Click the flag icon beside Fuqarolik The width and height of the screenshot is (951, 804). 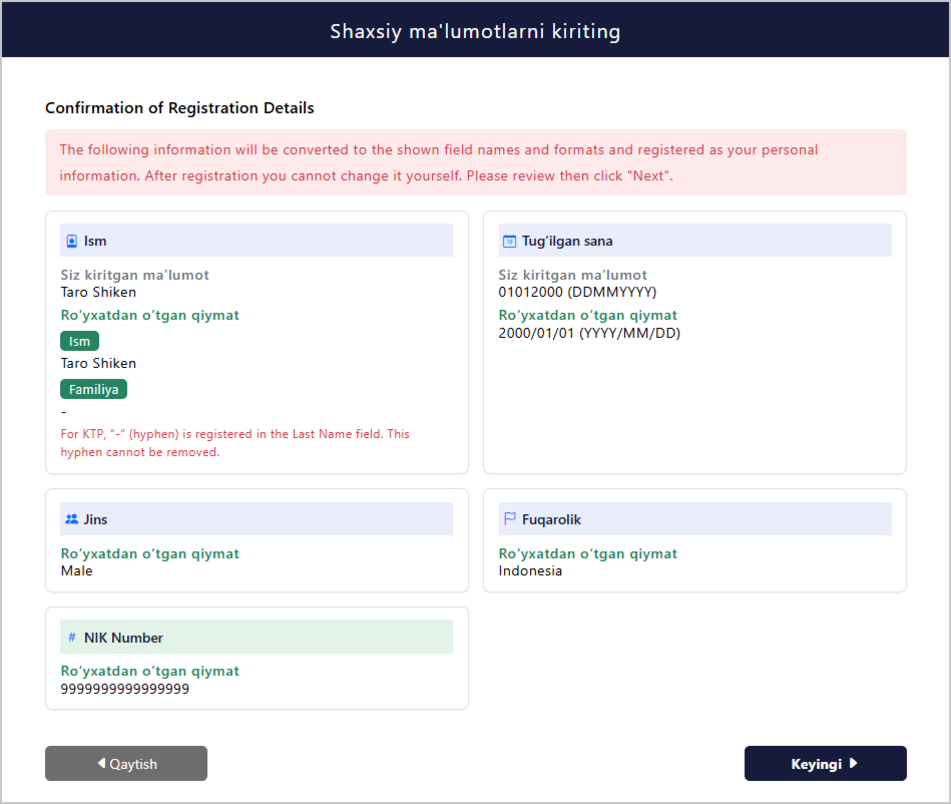[x=509, y=519]
